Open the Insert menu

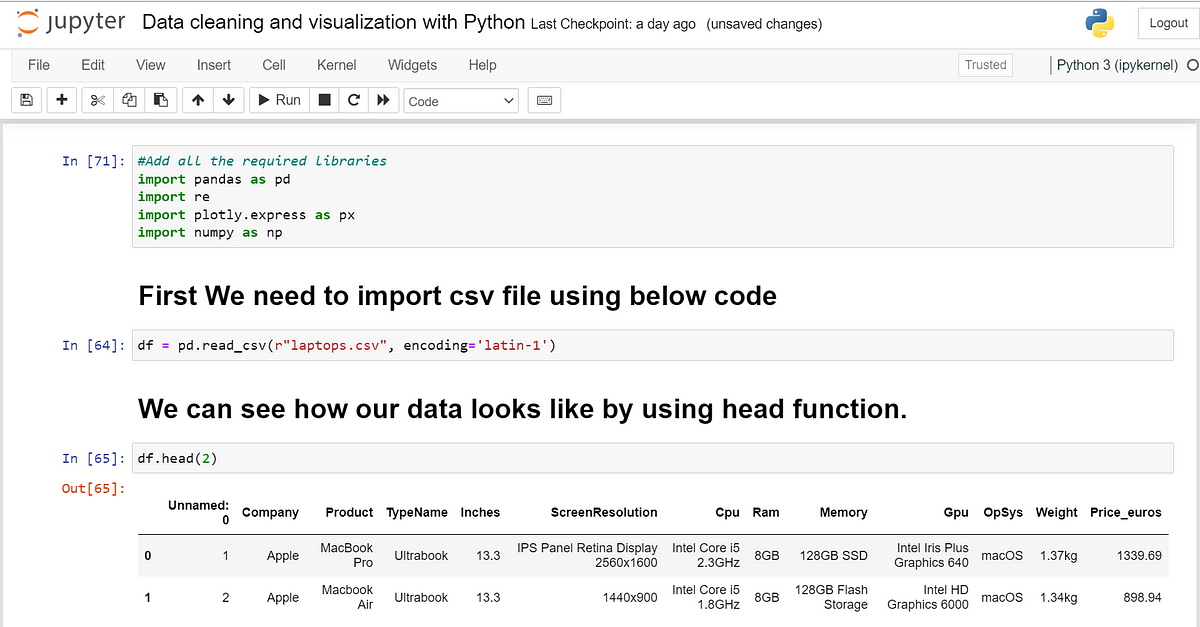tap(214, 65)
